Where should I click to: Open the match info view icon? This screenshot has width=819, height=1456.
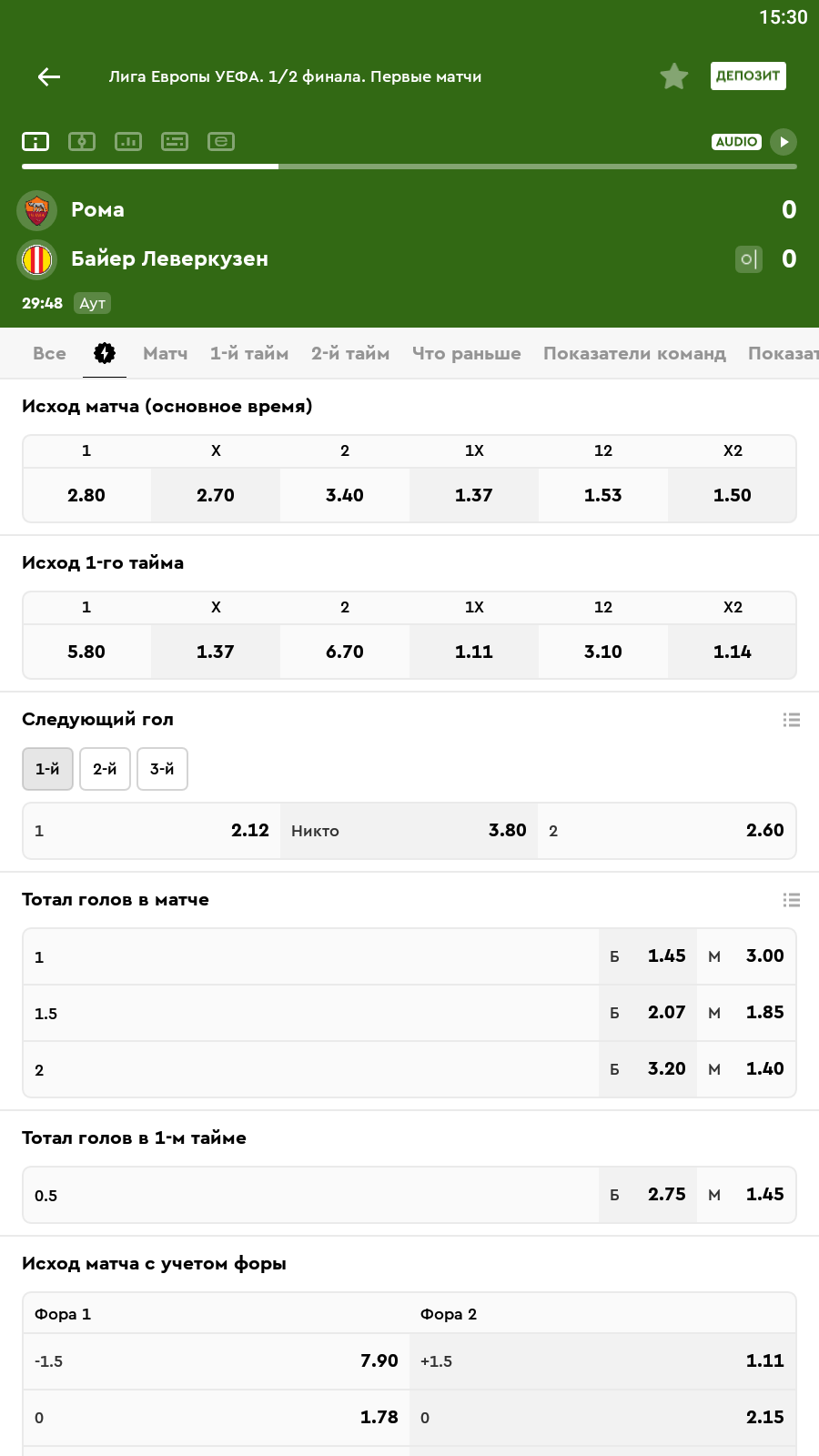35,142
